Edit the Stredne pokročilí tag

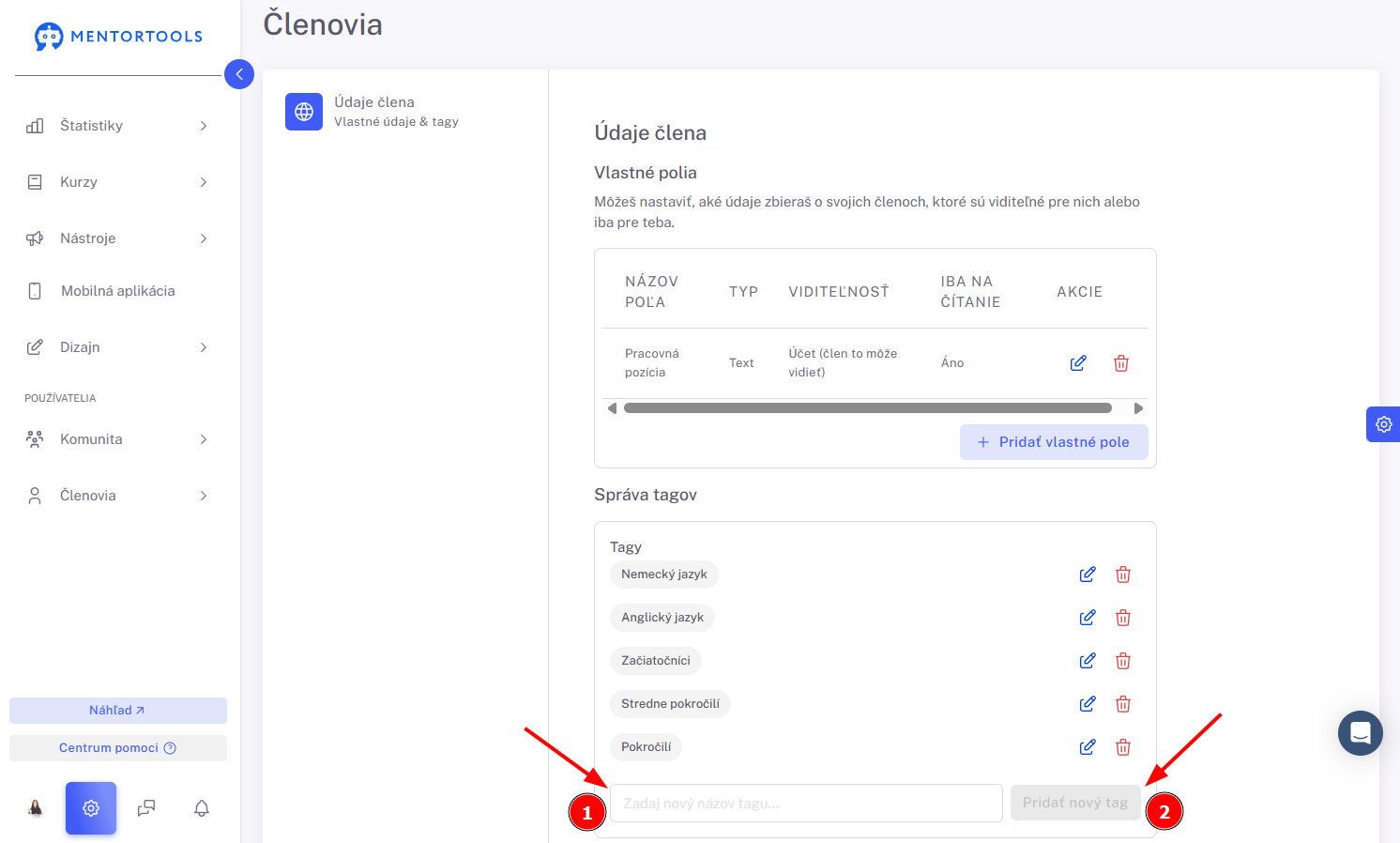point(1088,704)
